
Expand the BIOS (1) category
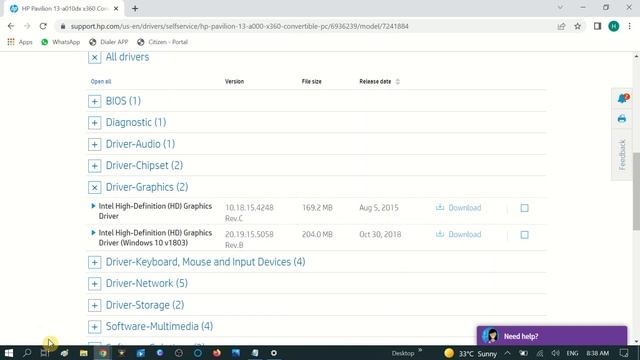coord(94,101)
